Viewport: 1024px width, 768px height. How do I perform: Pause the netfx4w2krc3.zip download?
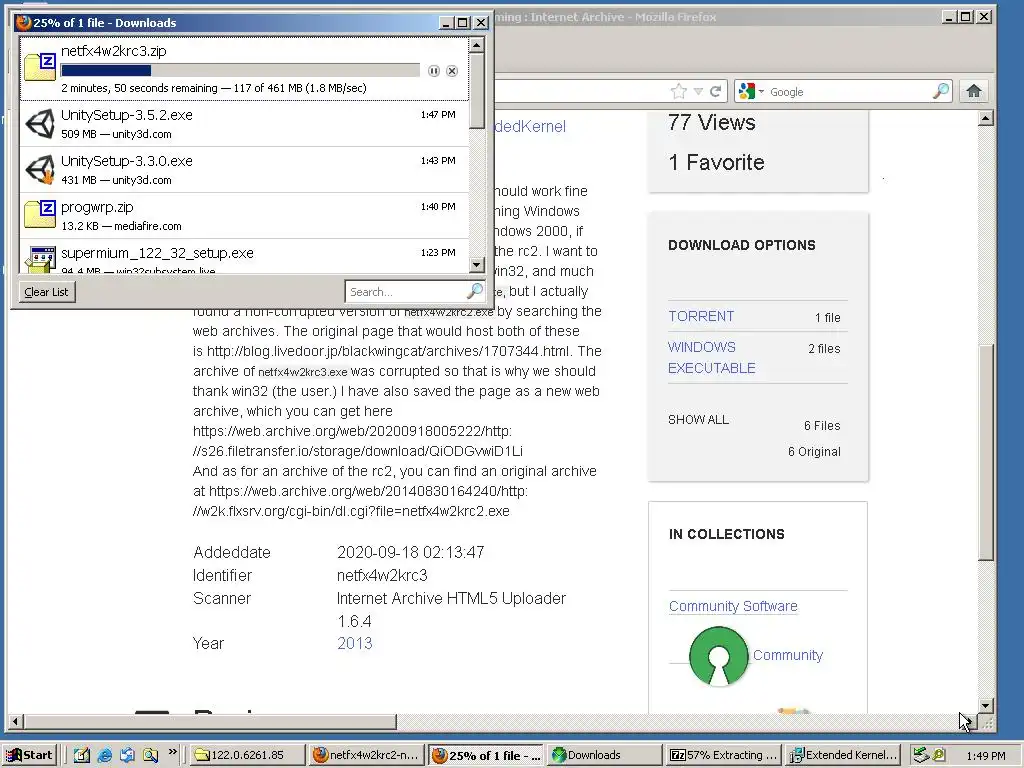[434, 71]
